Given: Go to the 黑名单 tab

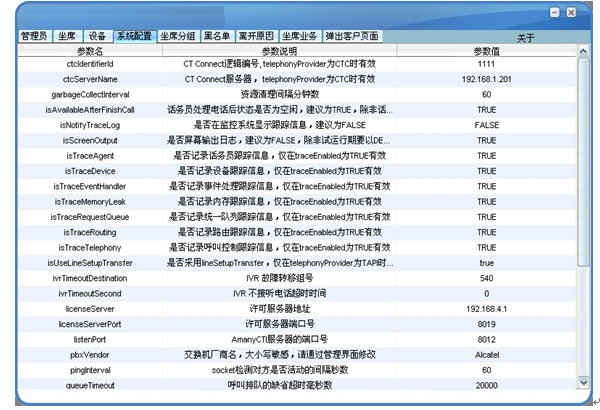Looking at the screenshot, I should click(x=217, y=36).
